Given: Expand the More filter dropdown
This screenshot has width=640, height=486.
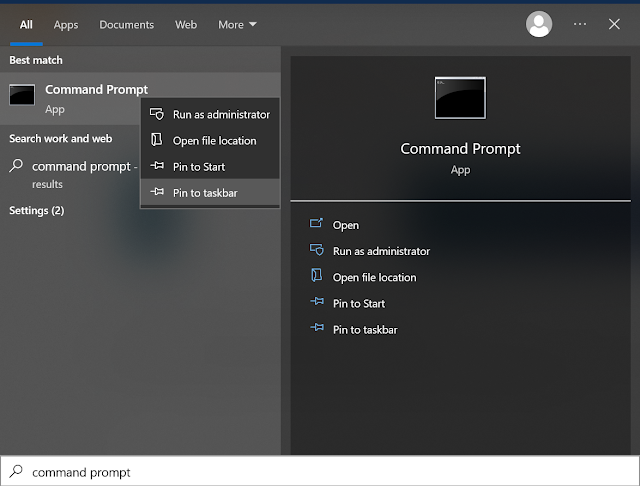Looking at the screenshot, I should [x=237, y=25].
